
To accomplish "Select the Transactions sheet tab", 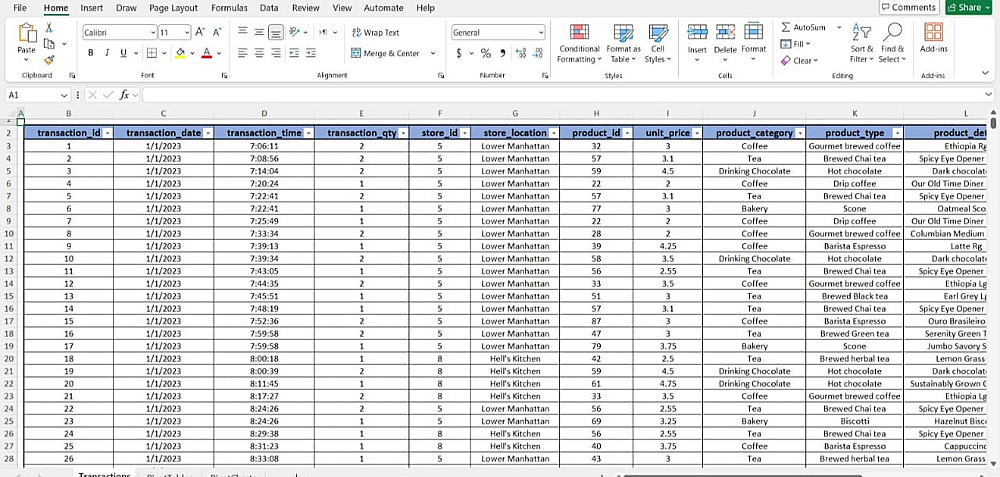I will pyautogui.click(x=105, y=474).
